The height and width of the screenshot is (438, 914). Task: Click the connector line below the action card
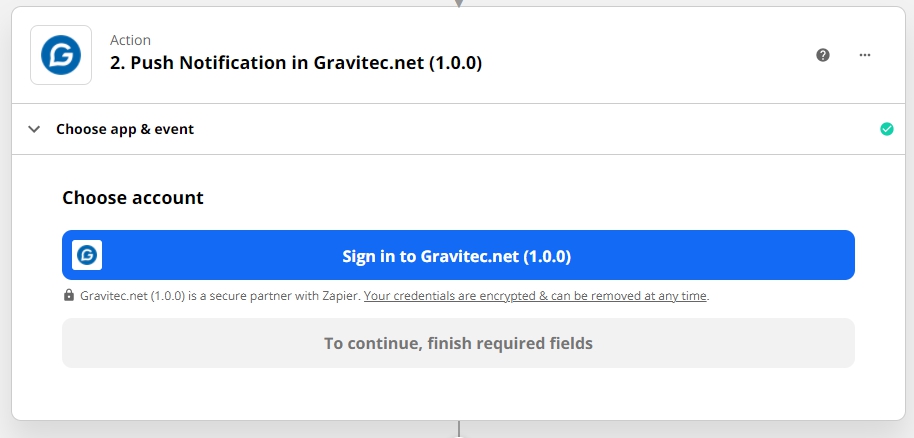459,429
